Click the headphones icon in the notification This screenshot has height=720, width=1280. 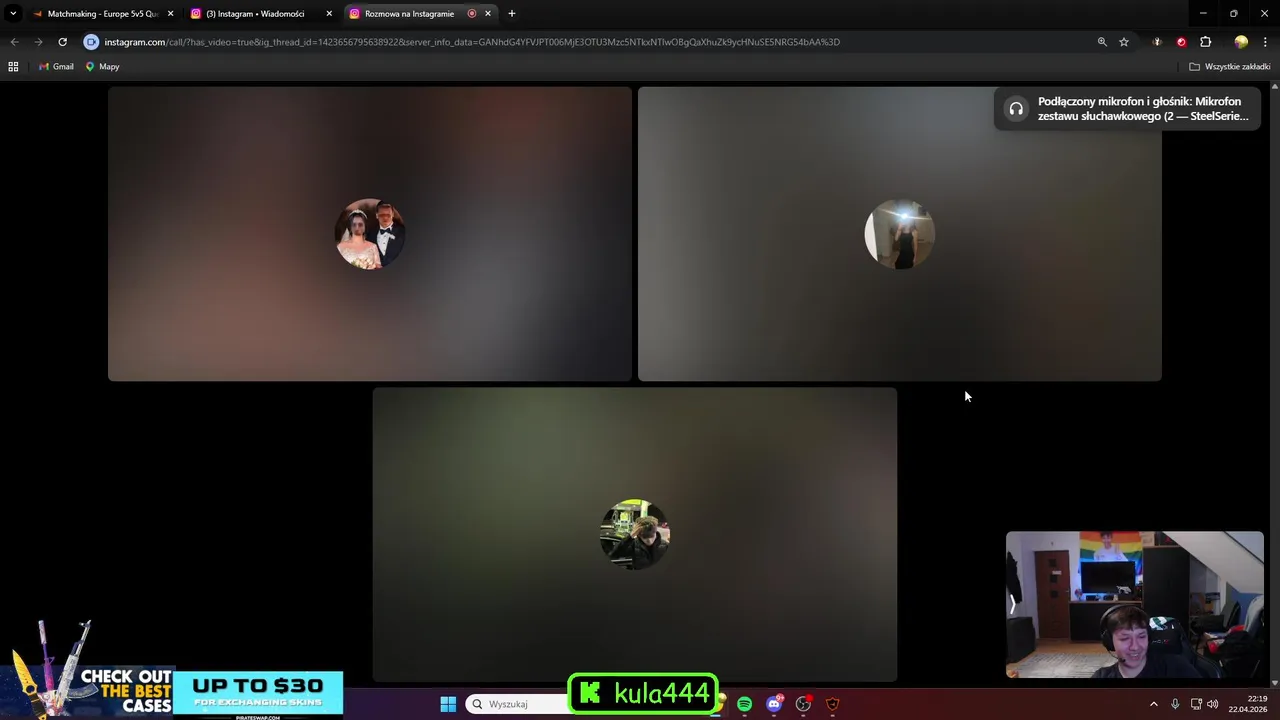tap(1016, 109)
